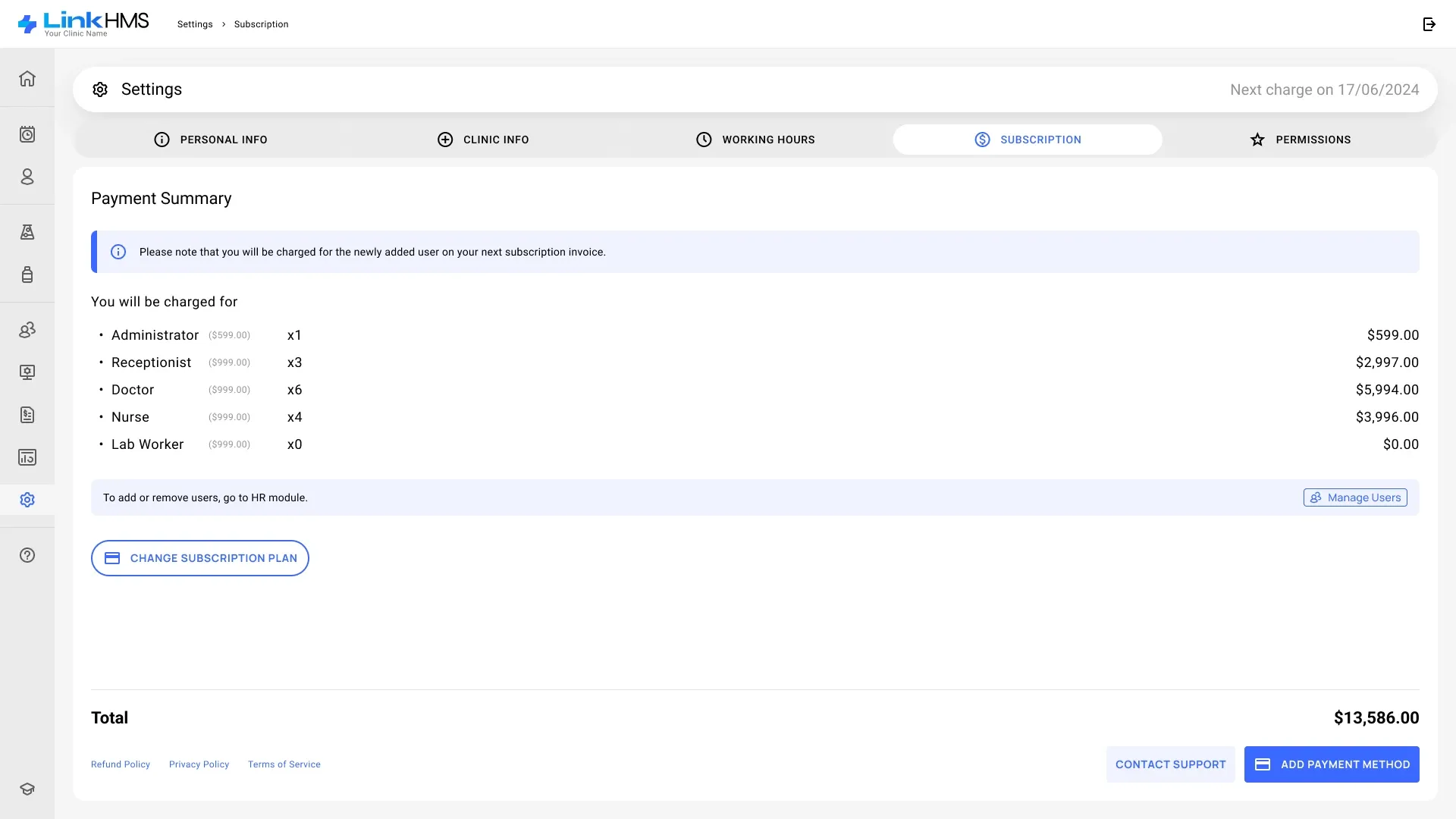
Task: Open the HR users group sidebar icon
Action: point(27,330)
